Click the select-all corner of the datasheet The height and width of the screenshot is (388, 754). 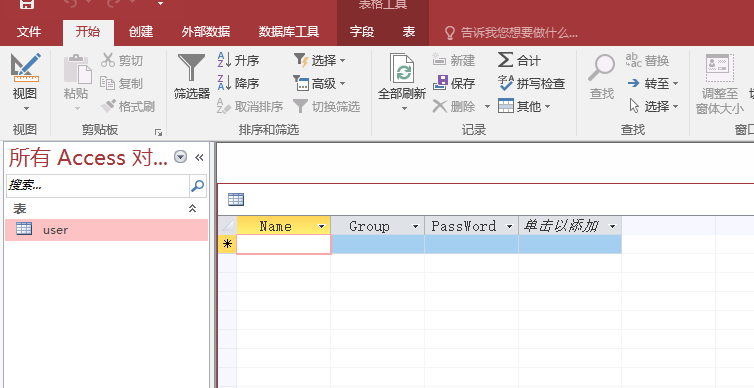click(x=227, y=225)
